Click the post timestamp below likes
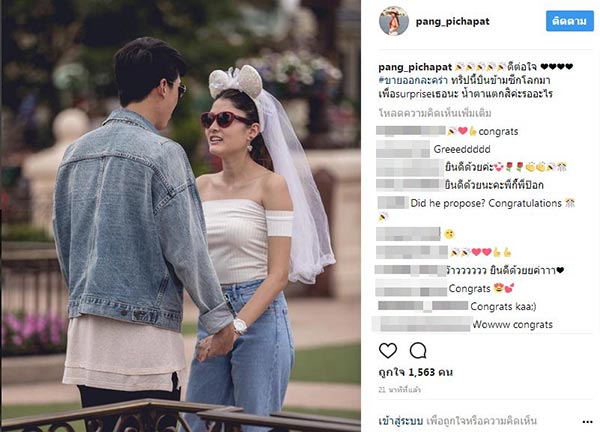Viewport: 600px width, 432px height. (399, 390)
